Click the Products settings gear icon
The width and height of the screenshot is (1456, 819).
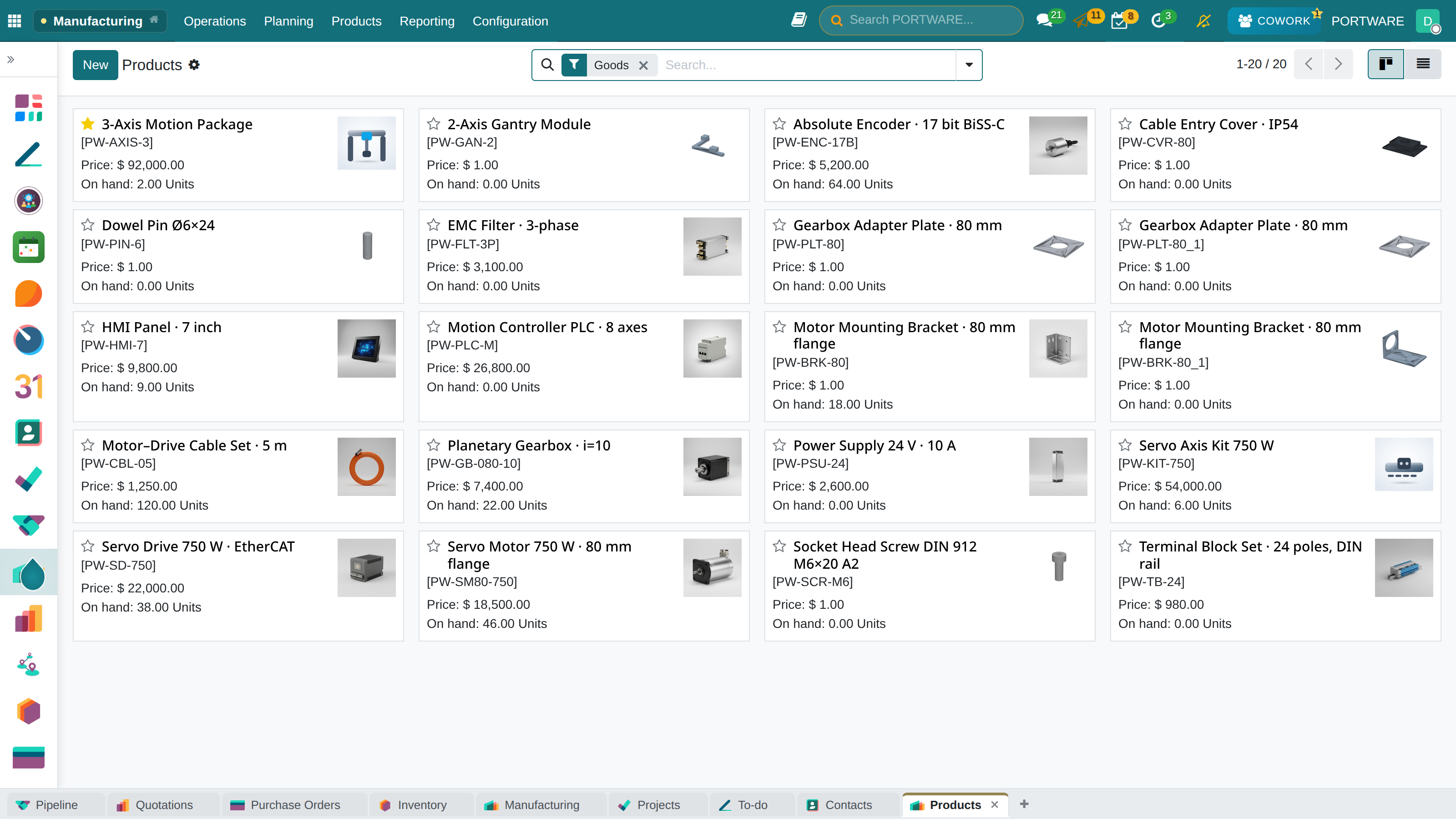[x=194, y=65]
